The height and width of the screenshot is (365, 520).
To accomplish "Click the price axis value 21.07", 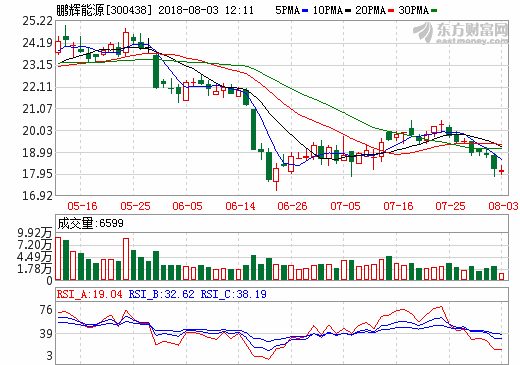I will [x=37, y=109].
